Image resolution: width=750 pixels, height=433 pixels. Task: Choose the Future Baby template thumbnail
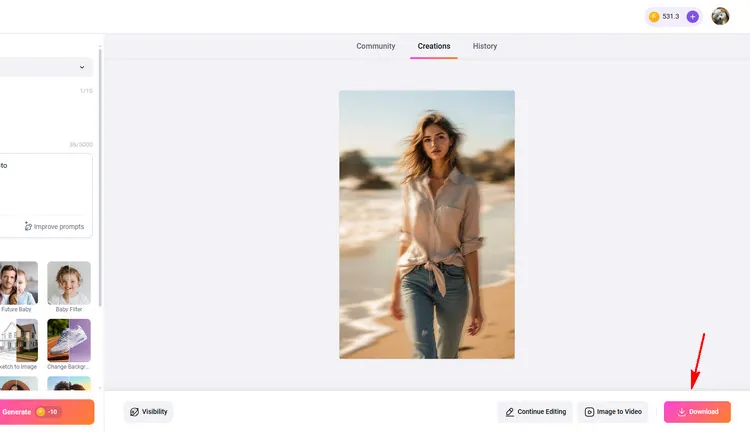(x=19, y=283)
